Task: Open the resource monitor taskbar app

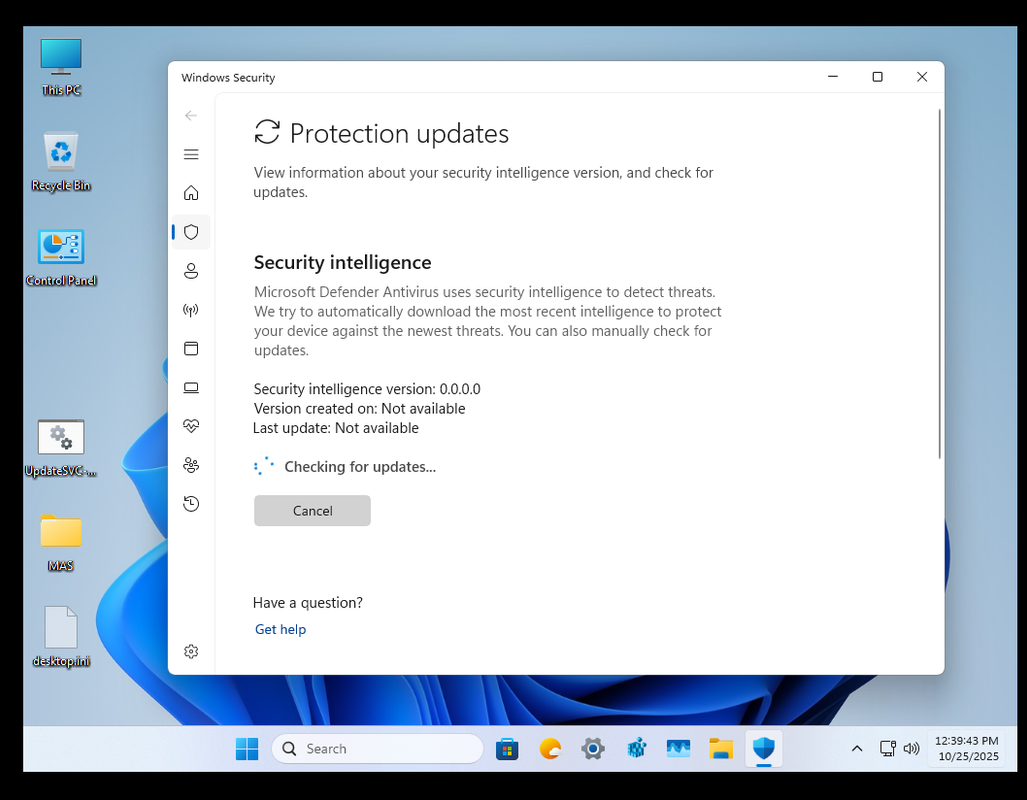Action: (678, 749)
